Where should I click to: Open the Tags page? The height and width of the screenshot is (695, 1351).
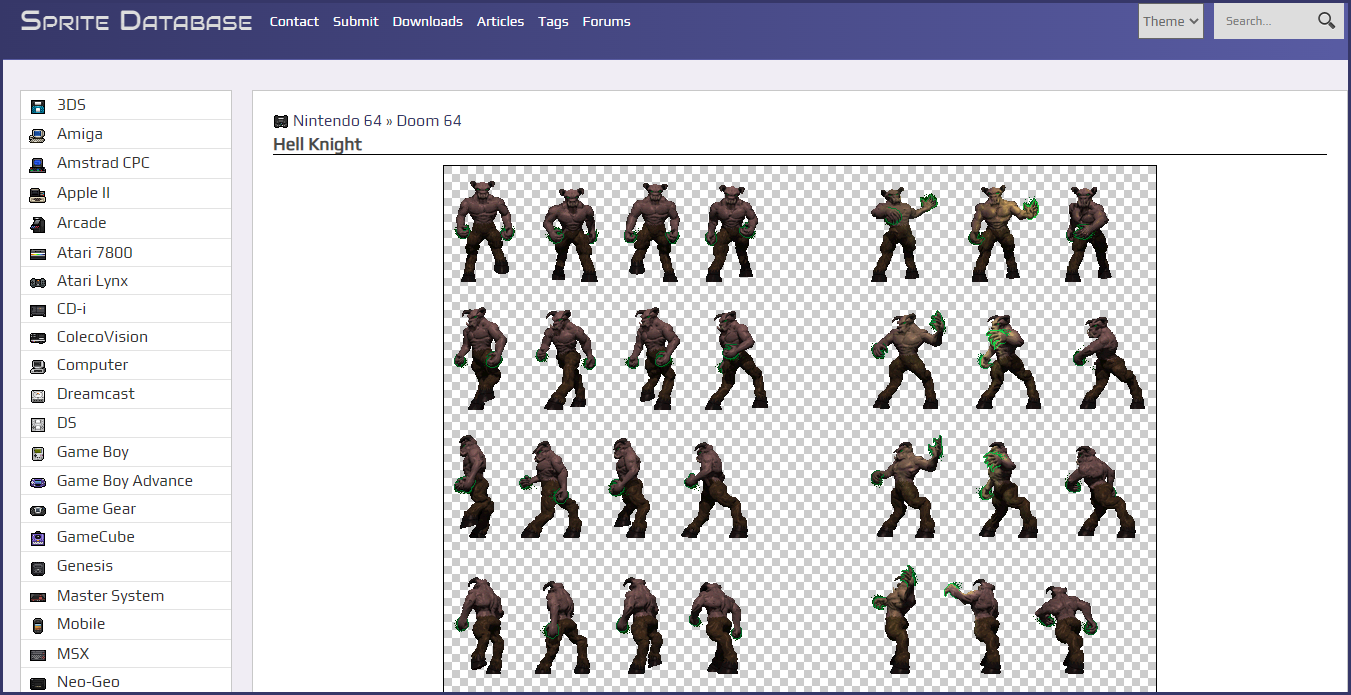[553, 21]
